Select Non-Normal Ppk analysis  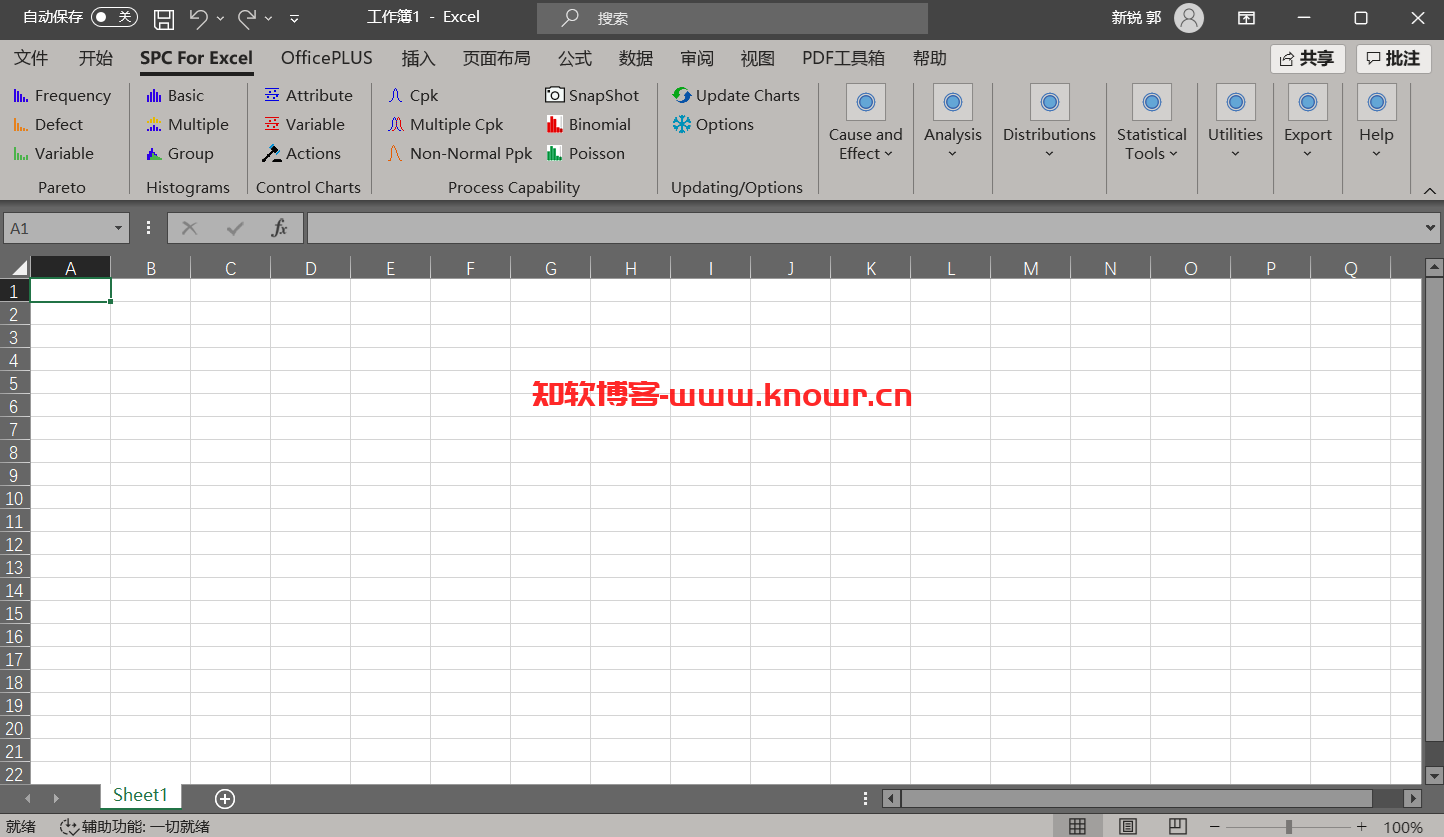point(459,153)
